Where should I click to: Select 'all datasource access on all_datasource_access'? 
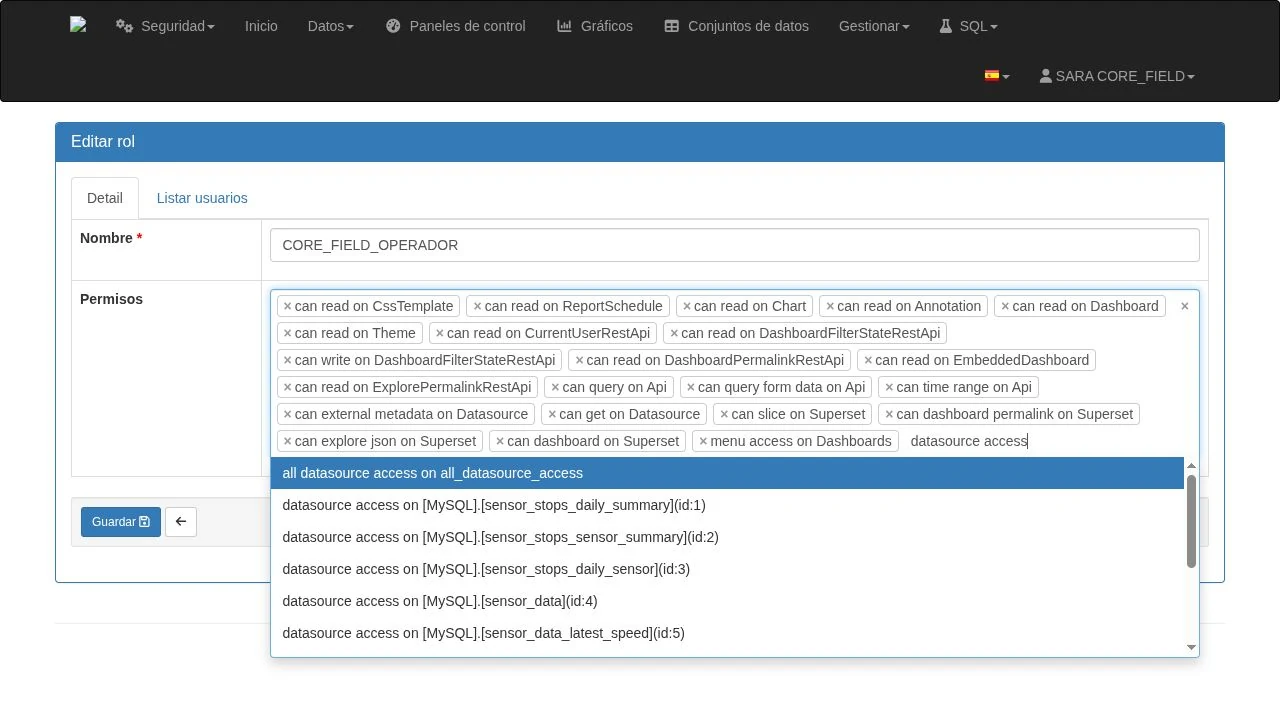[x=727, y=473]
